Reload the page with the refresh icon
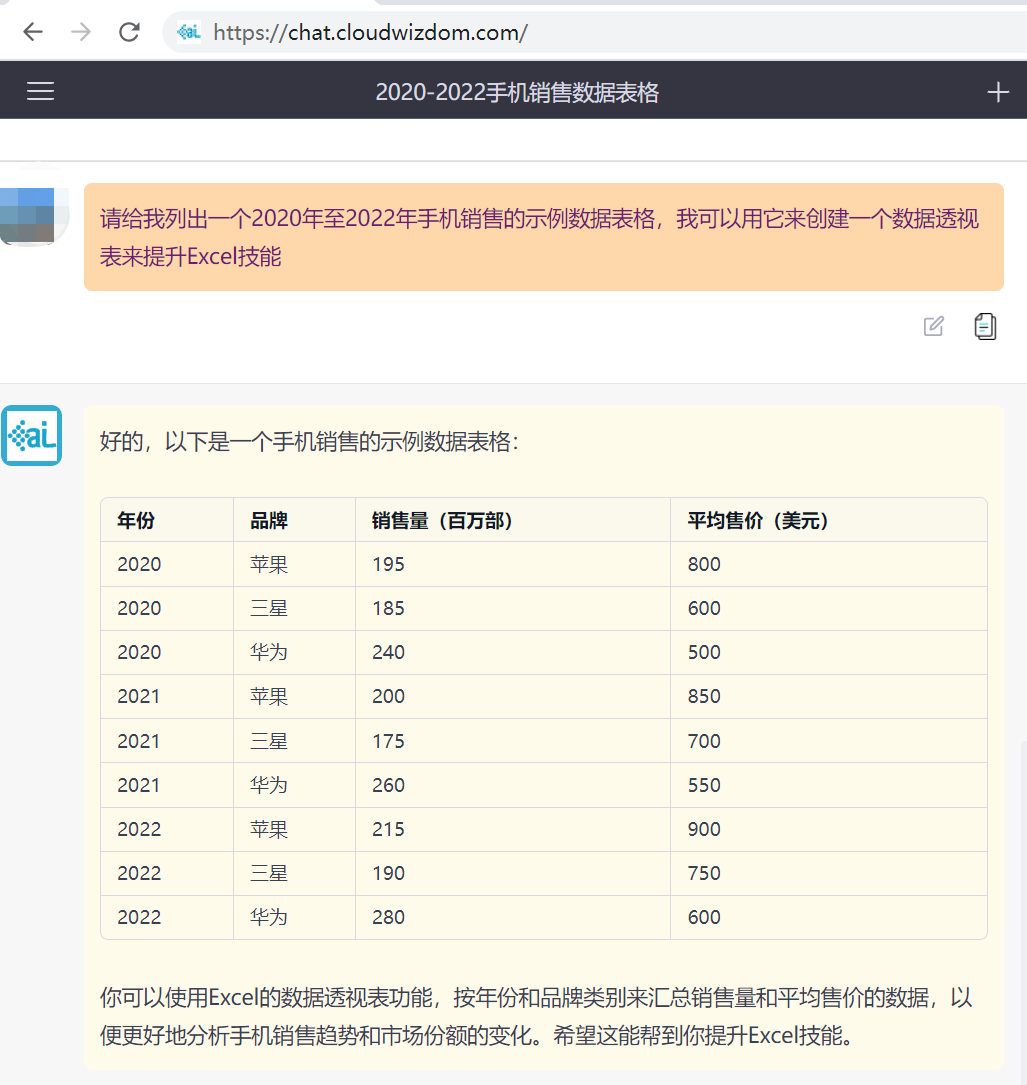This screenshot has height=1085, width=1027. 129,32
